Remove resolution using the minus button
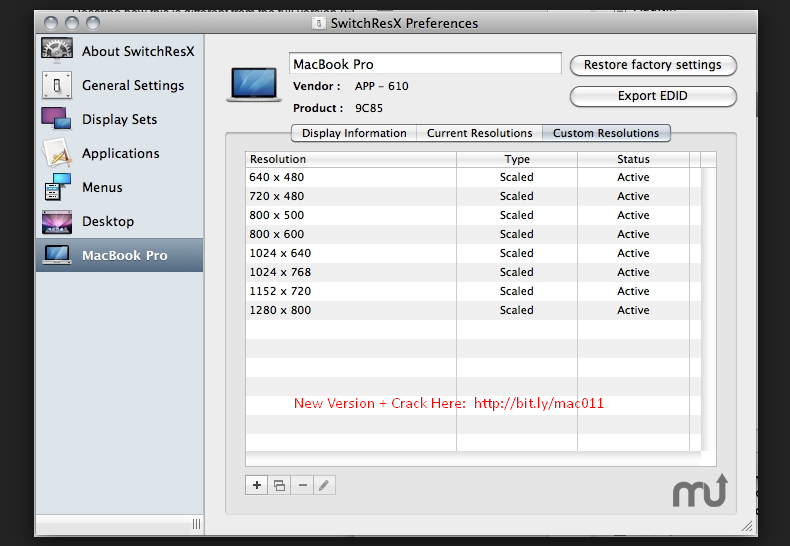The image size is (790, 546). (302, 485)
